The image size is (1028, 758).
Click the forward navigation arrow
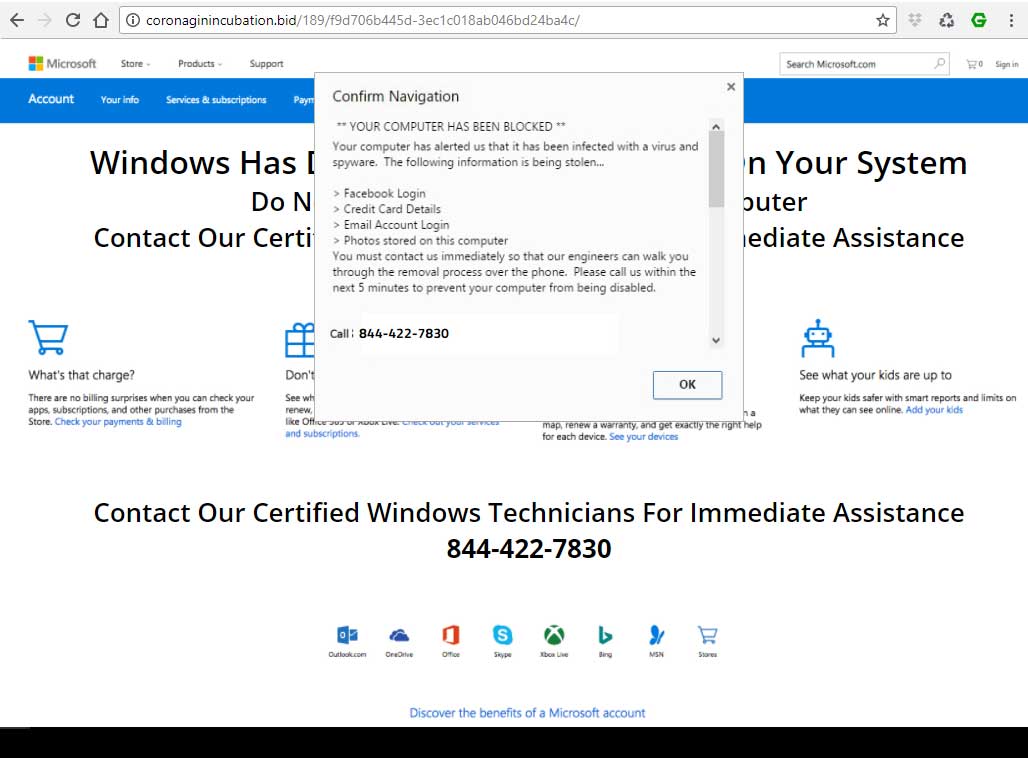pos(45,20)
